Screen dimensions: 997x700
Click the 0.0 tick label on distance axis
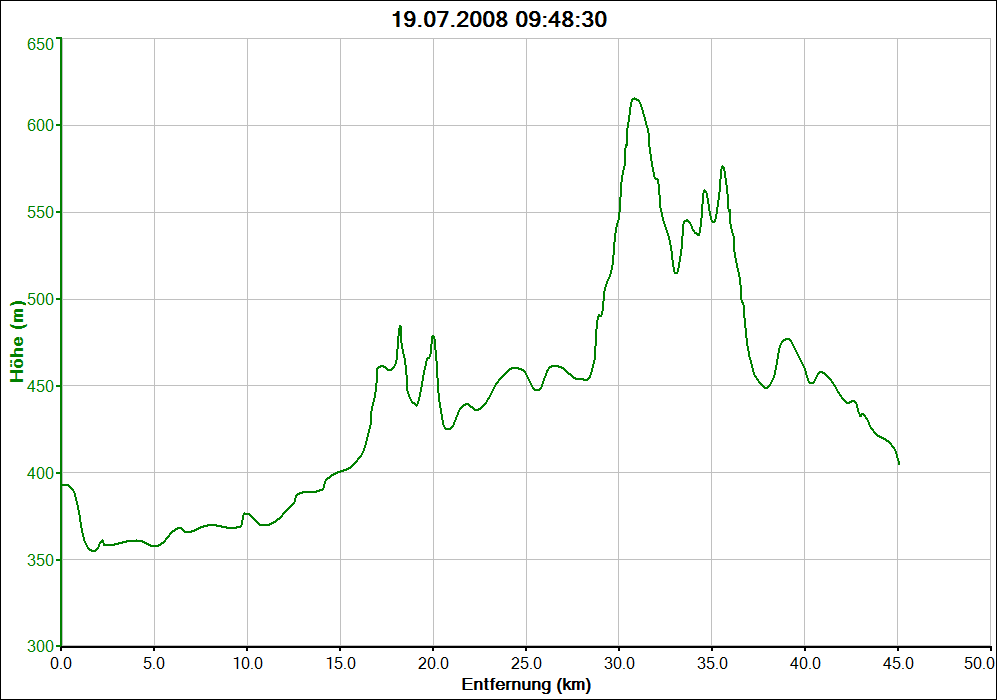[x=61, y=663]
